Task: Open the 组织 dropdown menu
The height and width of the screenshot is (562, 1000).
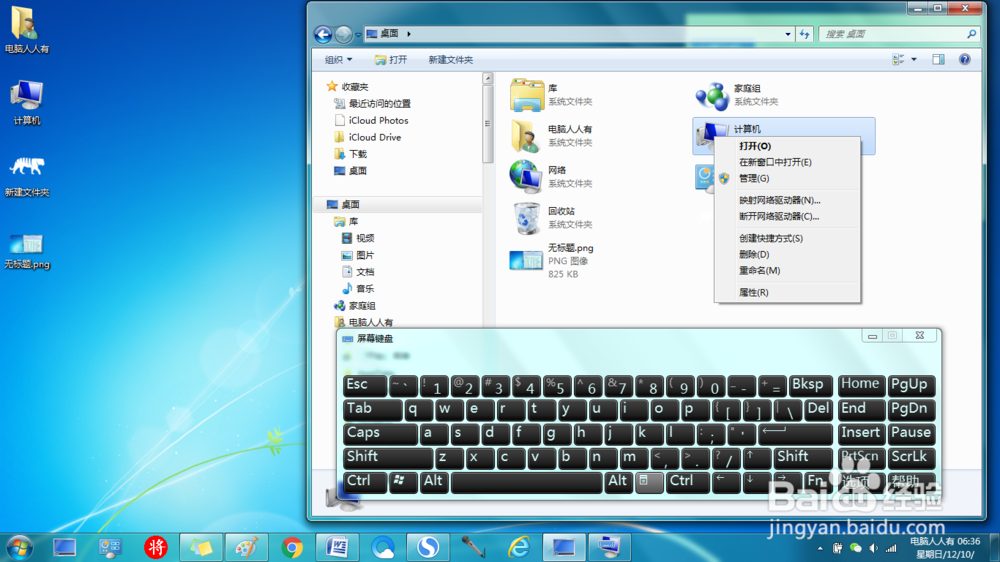Action: point(338,59)
